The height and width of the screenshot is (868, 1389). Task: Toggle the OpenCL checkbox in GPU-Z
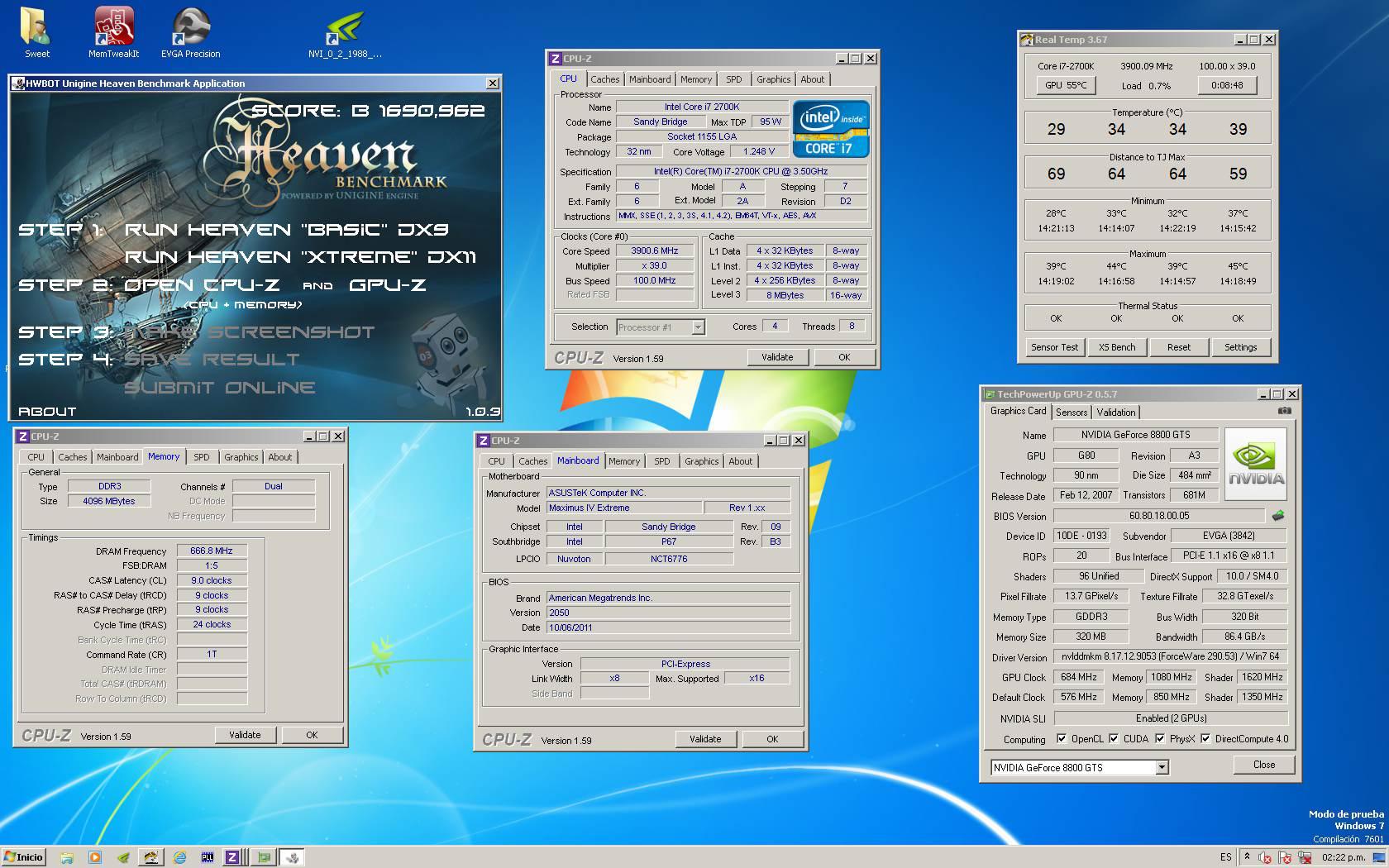[1062, 739]
